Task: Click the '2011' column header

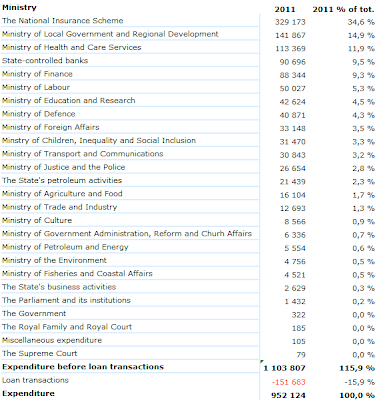Action: tap(285, 10)
